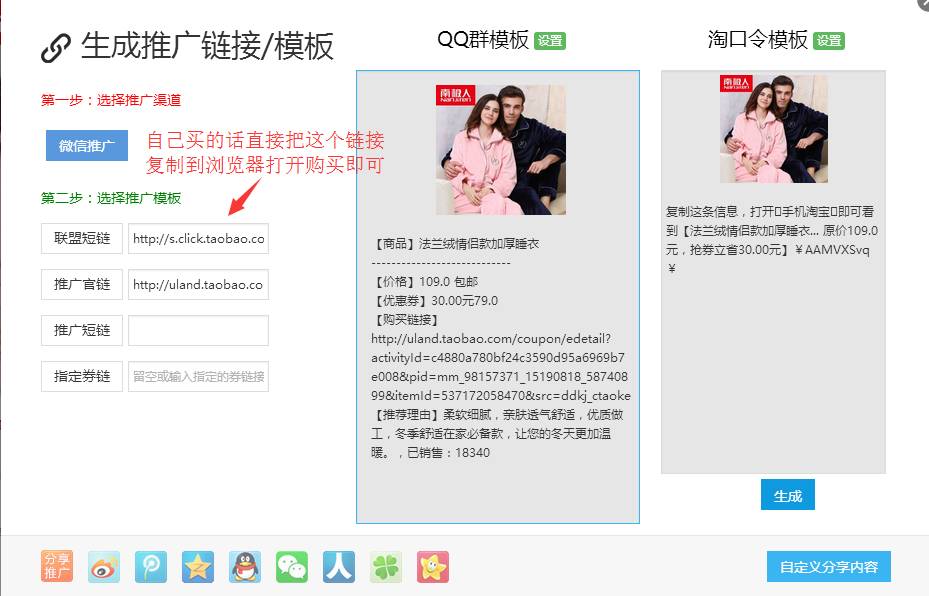929x596 pixels.
Task: Focus the empty 推广短链 text field
Action: [198, 331]
